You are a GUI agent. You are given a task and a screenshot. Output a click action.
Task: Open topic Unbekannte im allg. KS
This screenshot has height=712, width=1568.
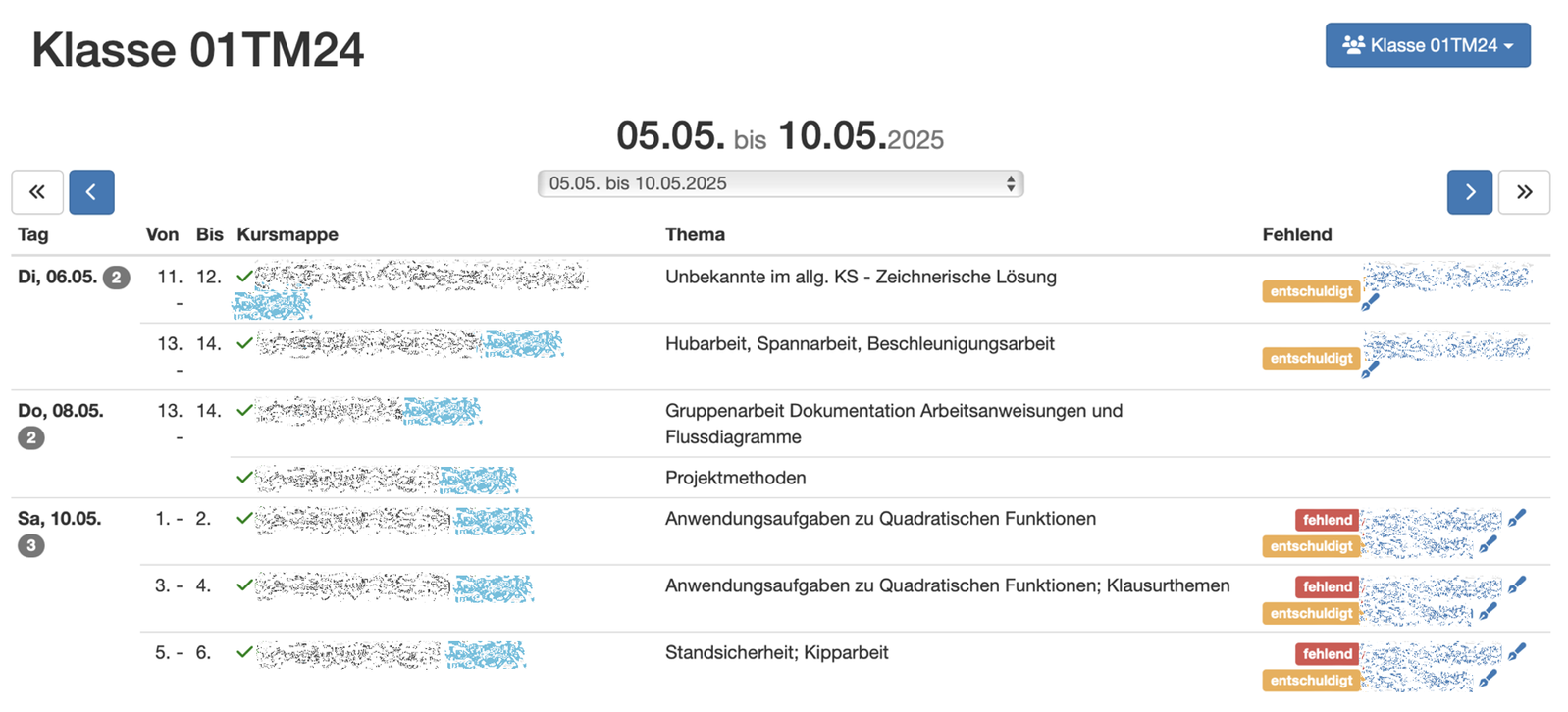[860, 277]
